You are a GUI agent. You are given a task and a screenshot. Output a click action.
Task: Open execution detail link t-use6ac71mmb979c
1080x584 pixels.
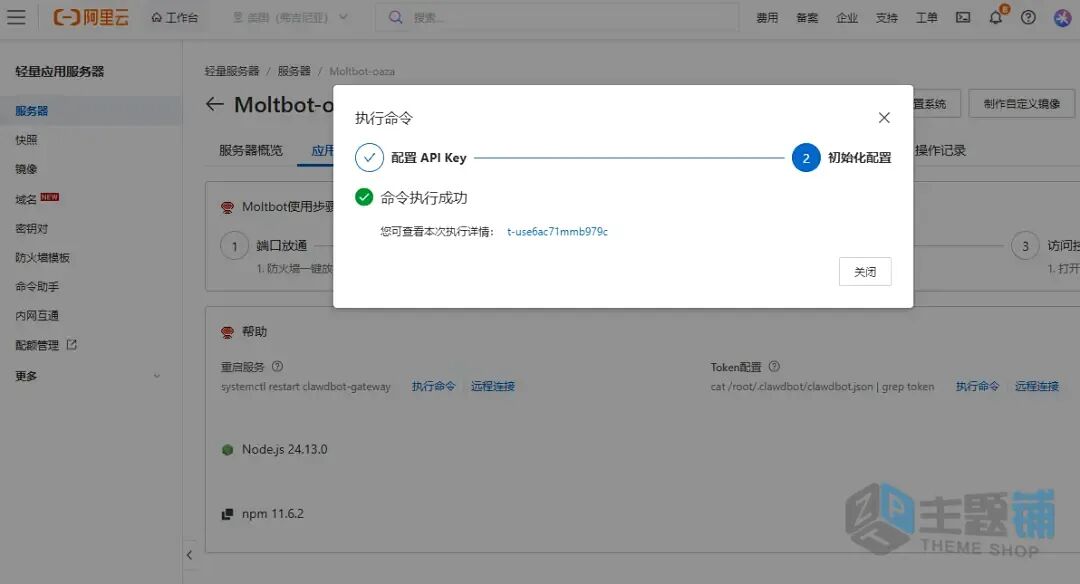[557, 231]
